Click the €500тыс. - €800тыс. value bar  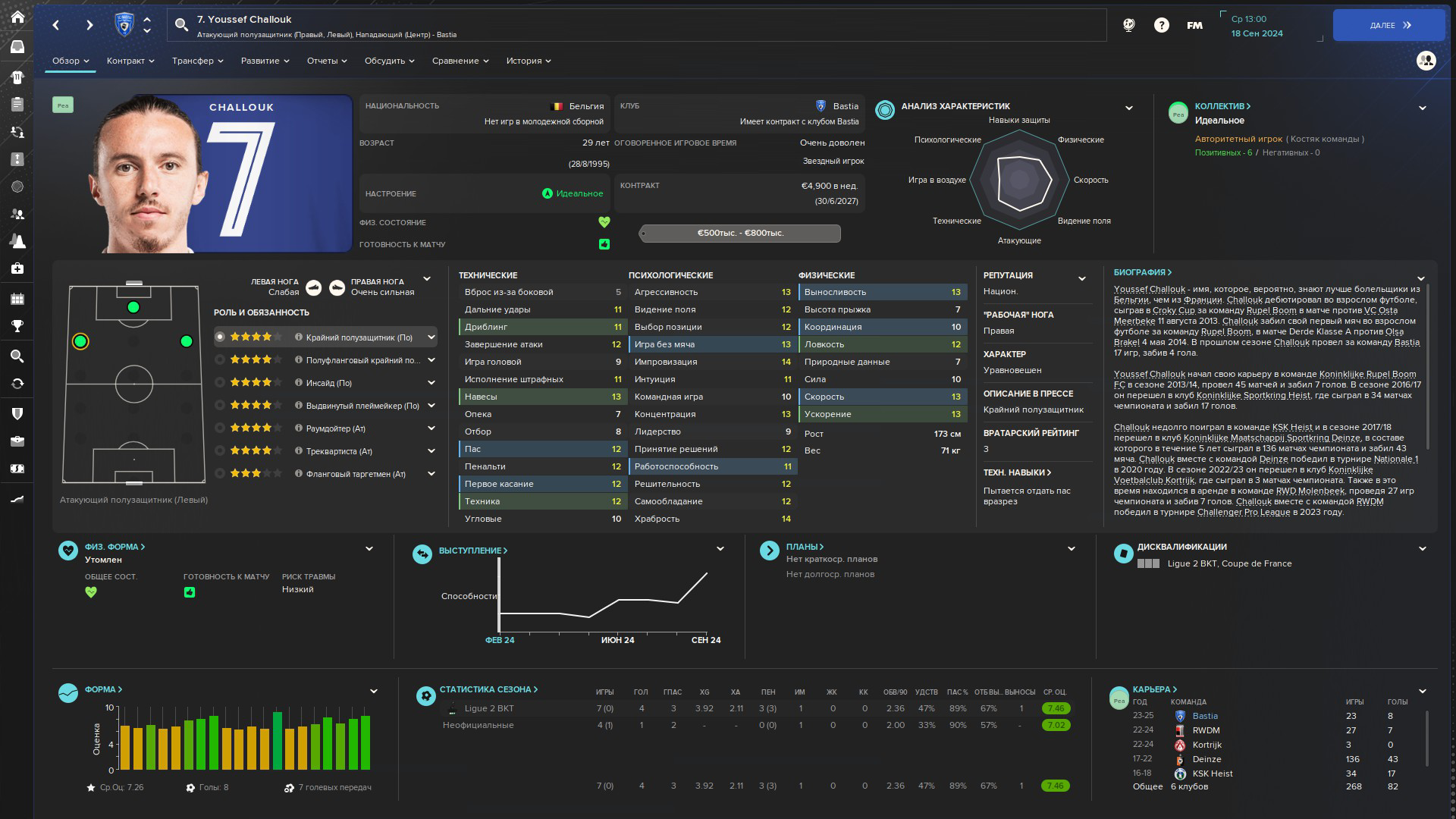click(x=740, y=233)
